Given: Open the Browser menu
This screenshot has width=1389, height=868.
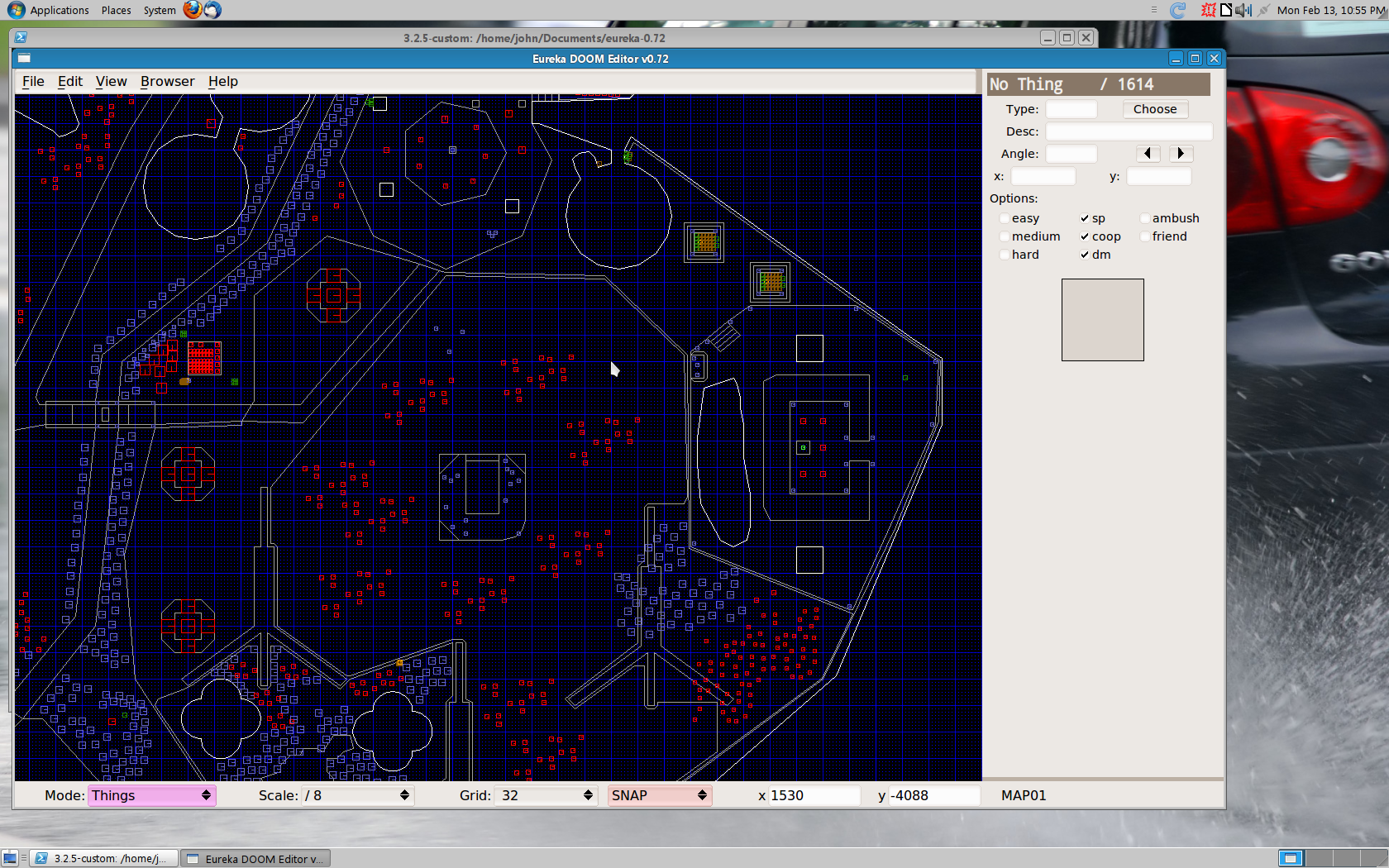Looking at the screenshot, I should 168,81.
